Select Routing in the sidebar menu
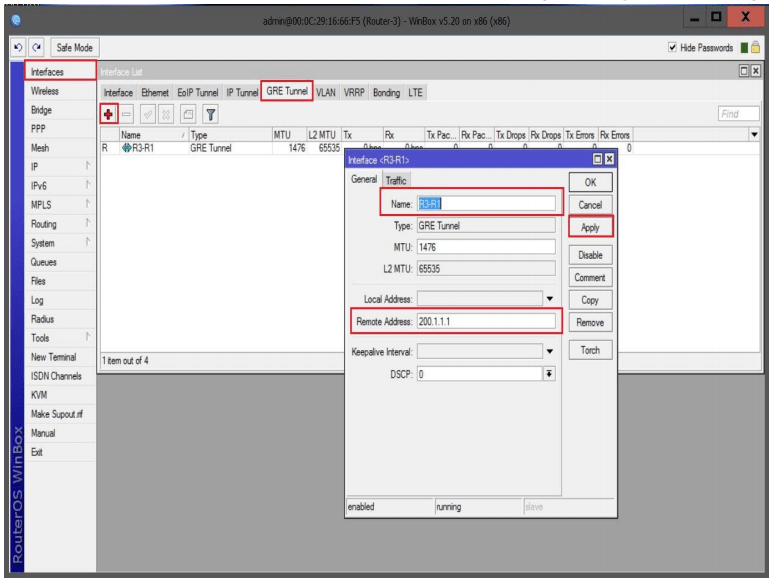Screen dimensions: 773x580 coord(44,224)
